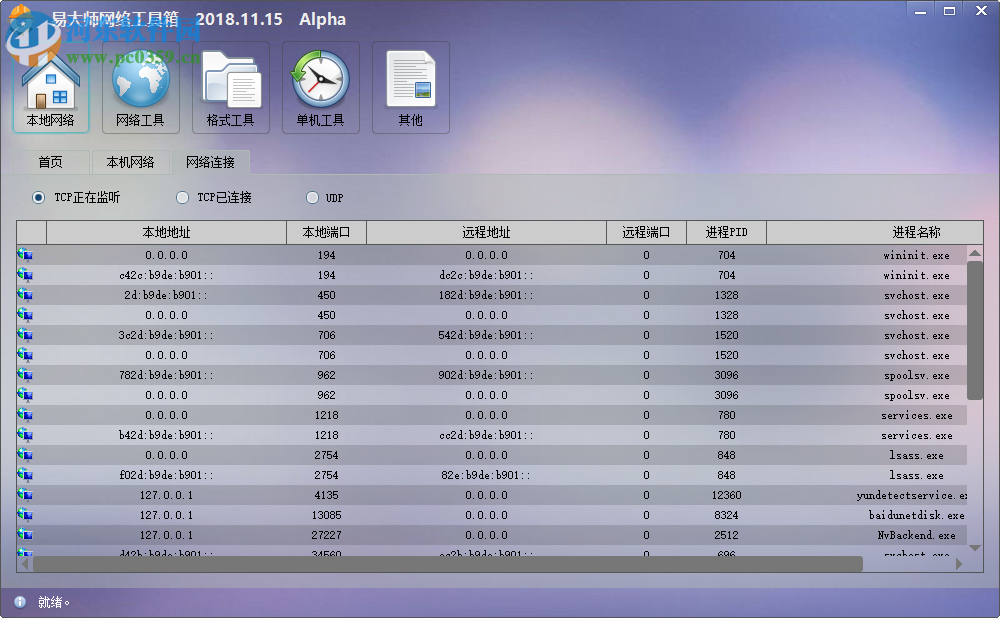Click remote address dc2c:b9de:b901::

[487, 275]
